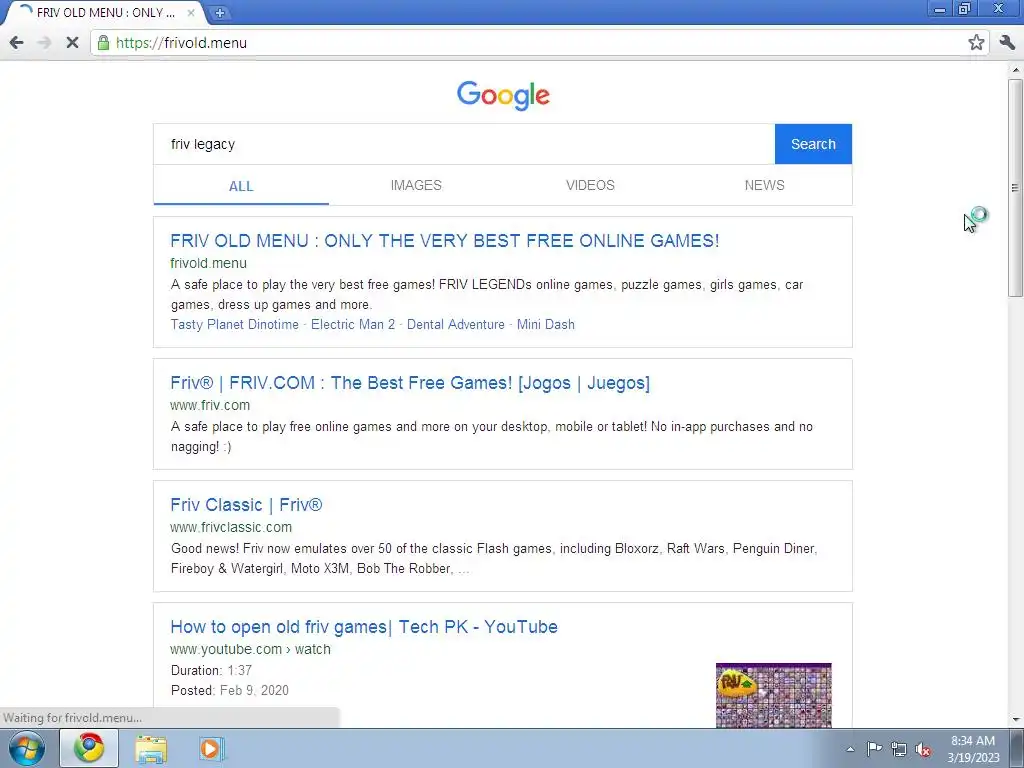Click the www.frivclassic.com result URL
The width and height of the screenshot is (1024, 768).
point(231,527)
